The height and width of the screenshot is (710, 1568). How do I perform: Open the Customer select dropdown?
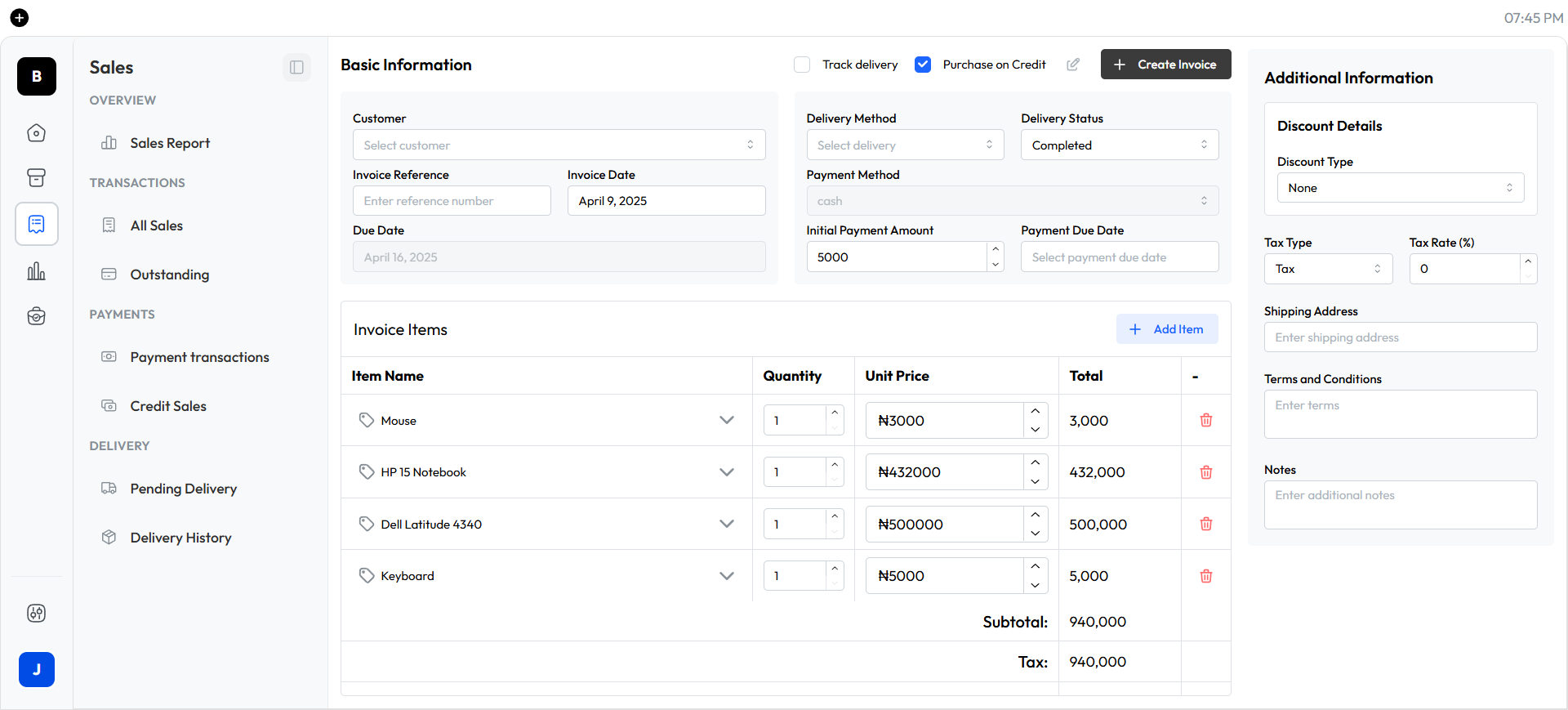(559, 145)
